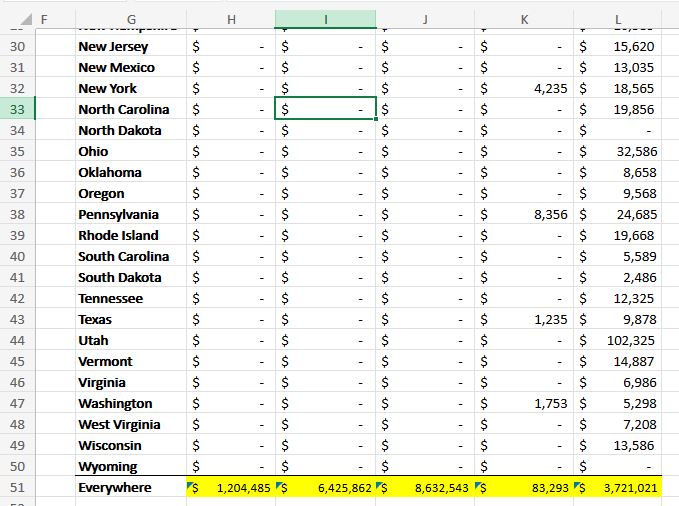
Task: Click the 'North Dakota' cell
Action: (131, 130)
